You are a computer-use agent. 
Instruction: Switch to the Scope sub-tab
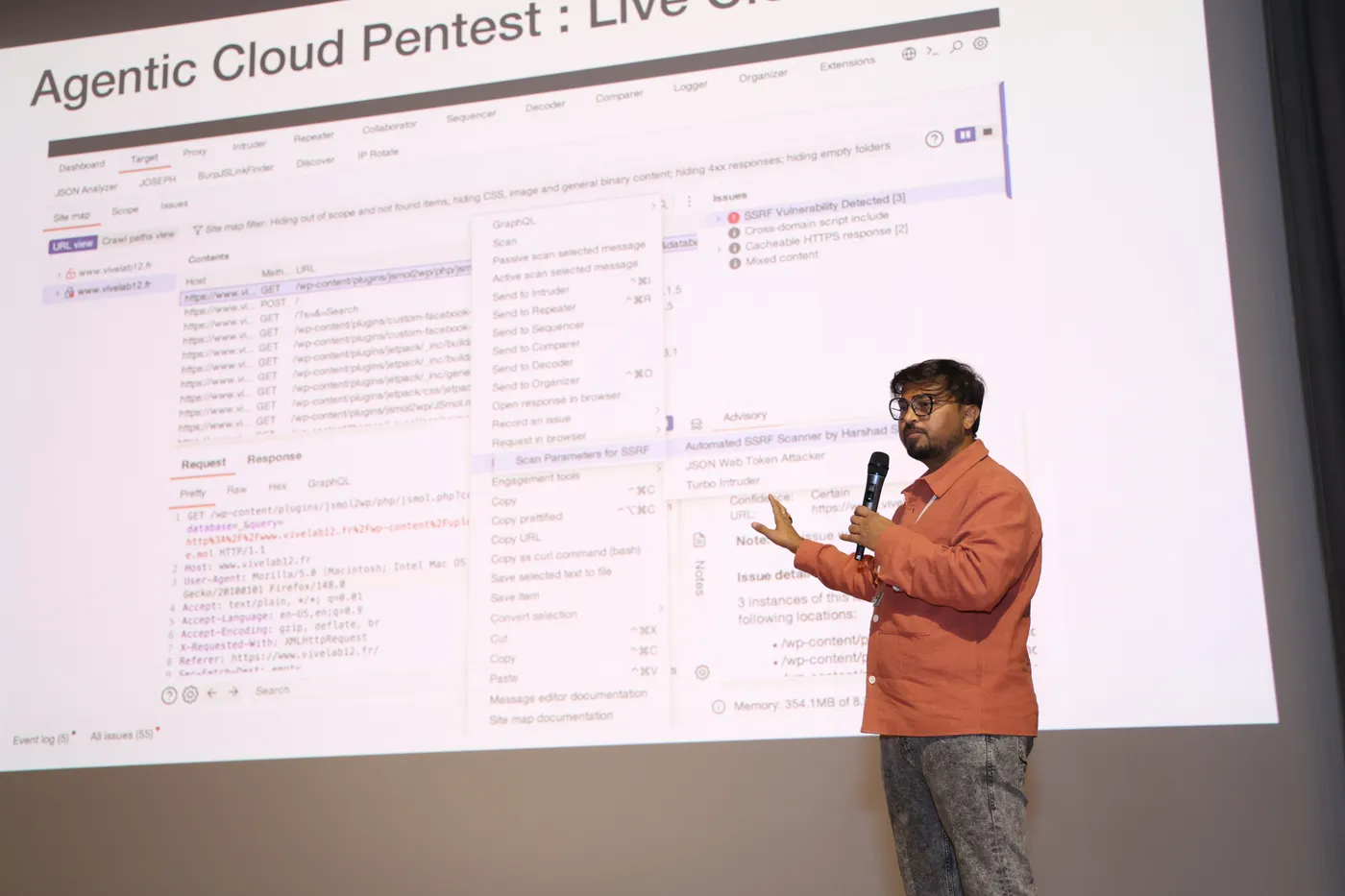[x=125, y=210]
